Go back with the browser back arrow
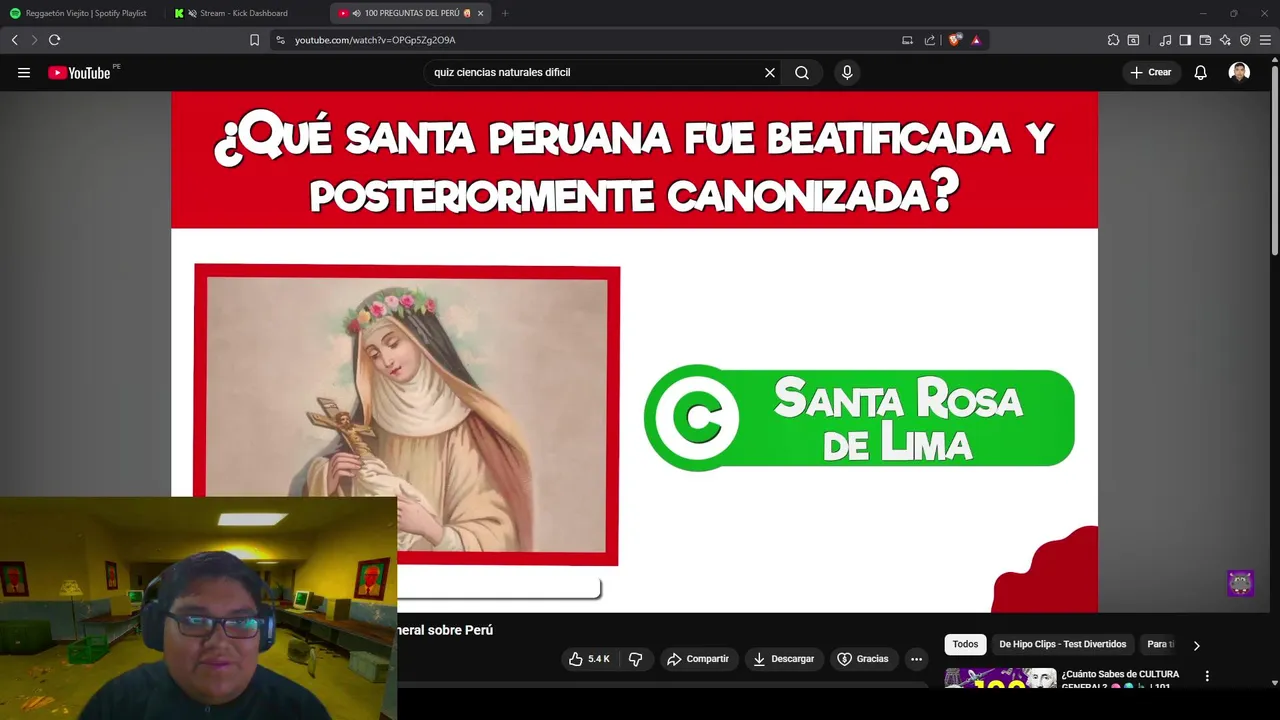The width and height of the screenshot is (1280, 720). pos(14,40)
